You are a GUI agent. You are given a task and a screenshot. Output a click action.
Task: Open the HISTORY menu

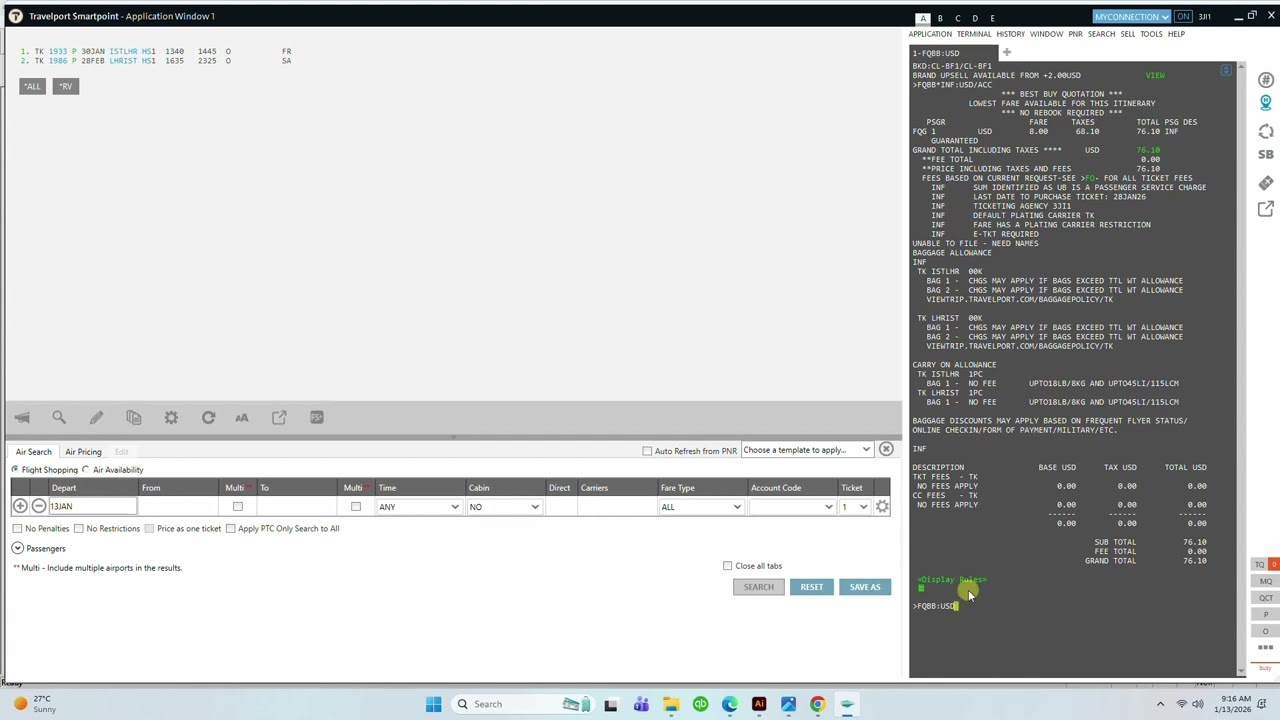[x=1011, y=34]
